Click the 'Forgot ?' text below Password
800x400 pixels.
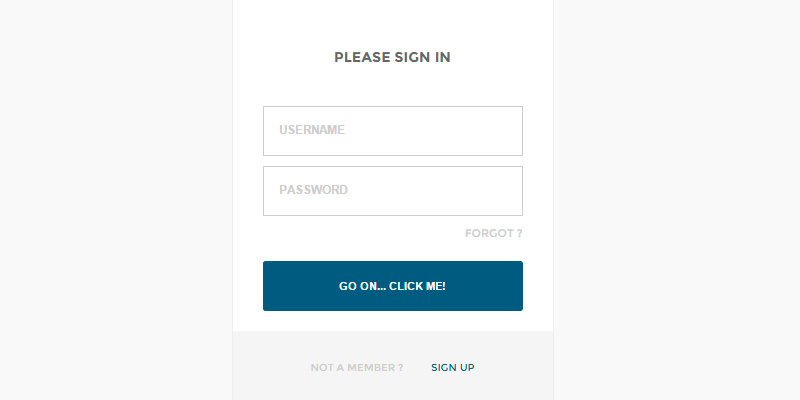pyautogui.click(x=493, y=234)
